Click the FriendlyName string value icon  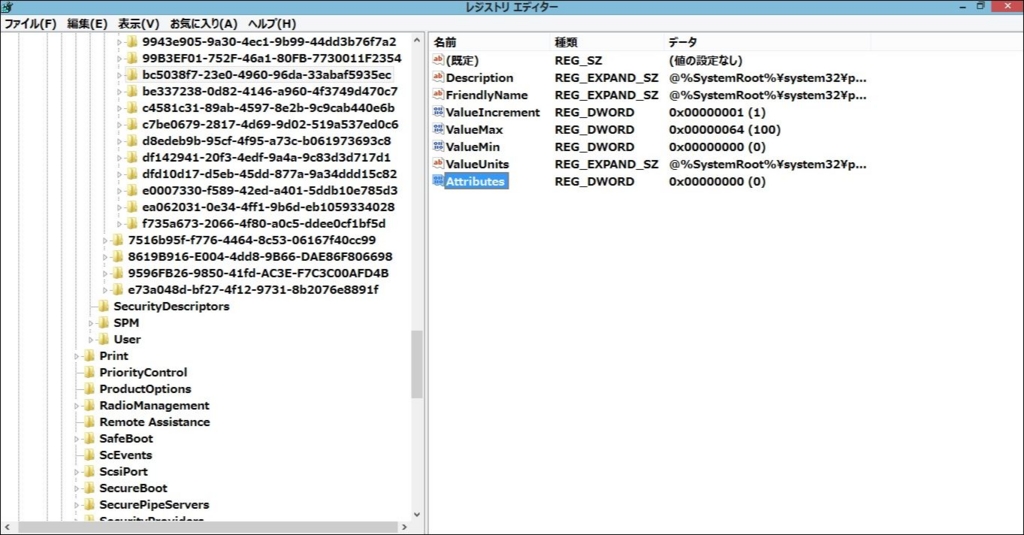tap(438, 95)
